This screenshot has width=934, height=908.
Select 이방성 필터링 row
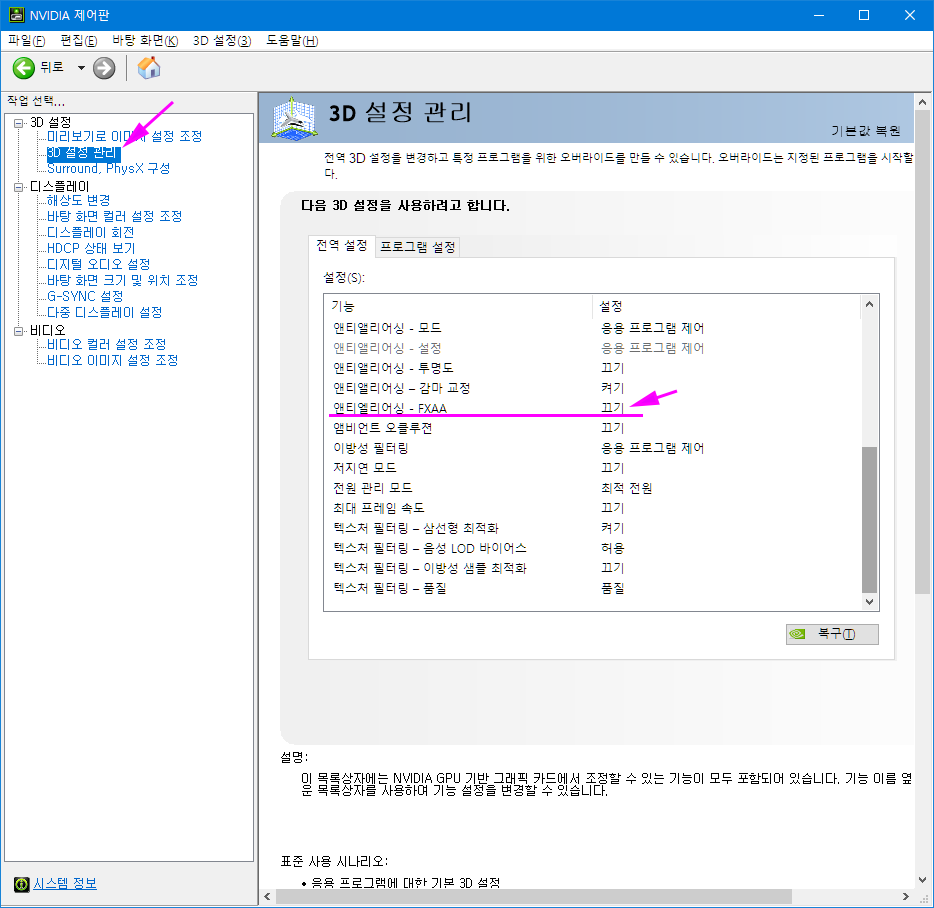(592, 448)
